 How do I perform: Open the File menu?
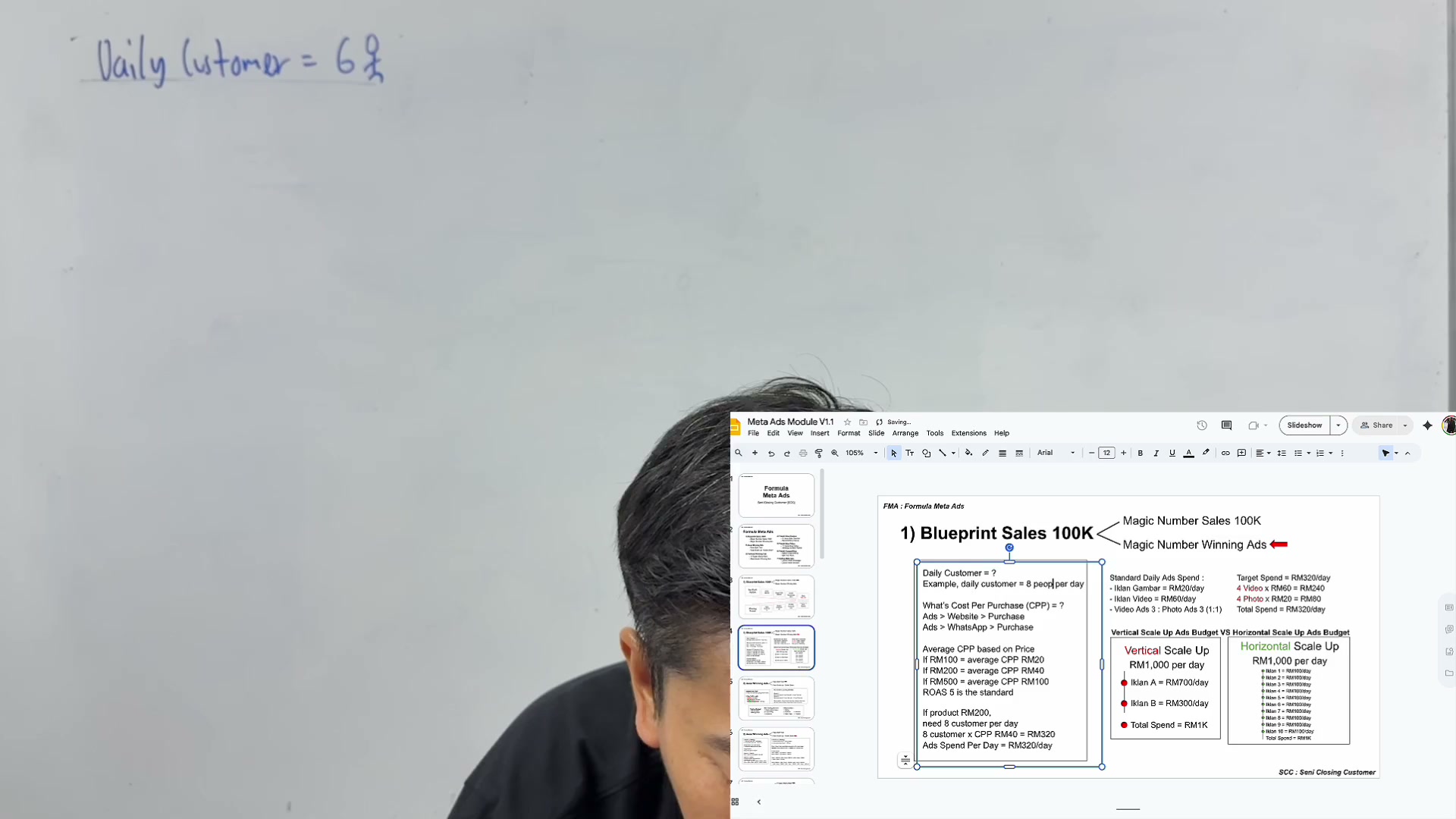(753, 433)
